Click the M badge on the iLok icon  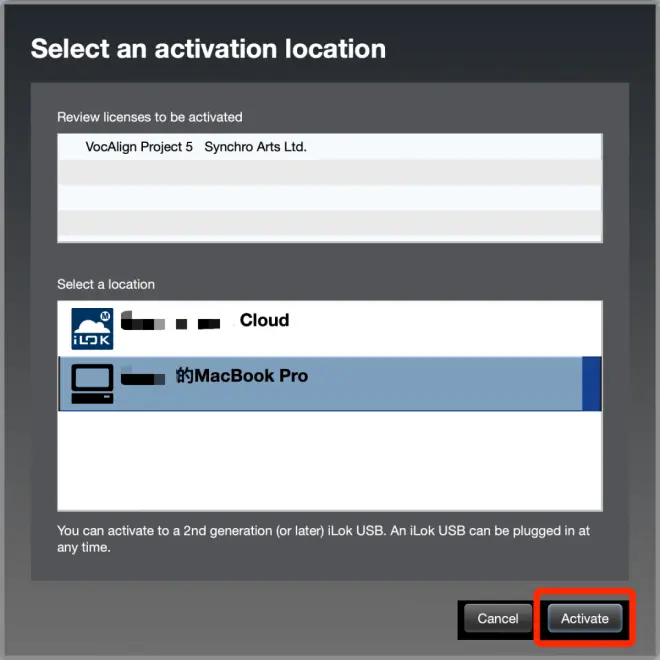point(105,316)
